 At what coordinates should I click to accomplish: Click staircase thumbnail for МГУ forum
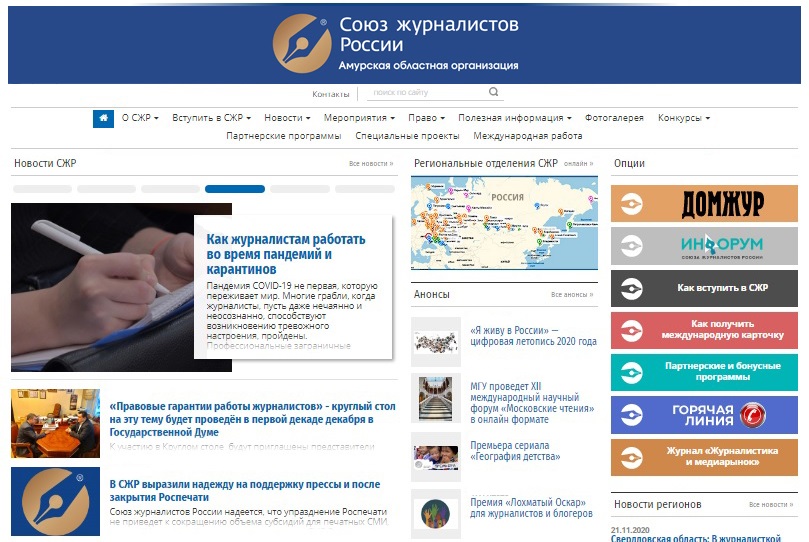(436, 398)
